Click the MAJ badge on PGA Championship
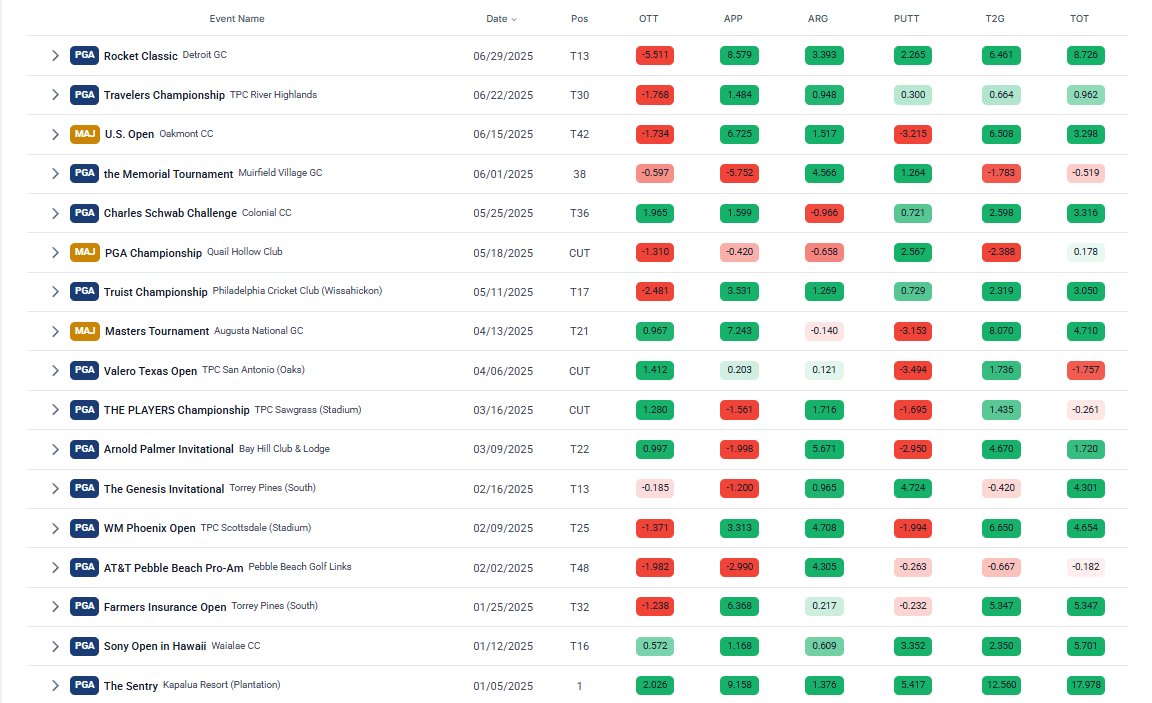Viewport: 1152px width, 703px height. (x=84, y=252)
